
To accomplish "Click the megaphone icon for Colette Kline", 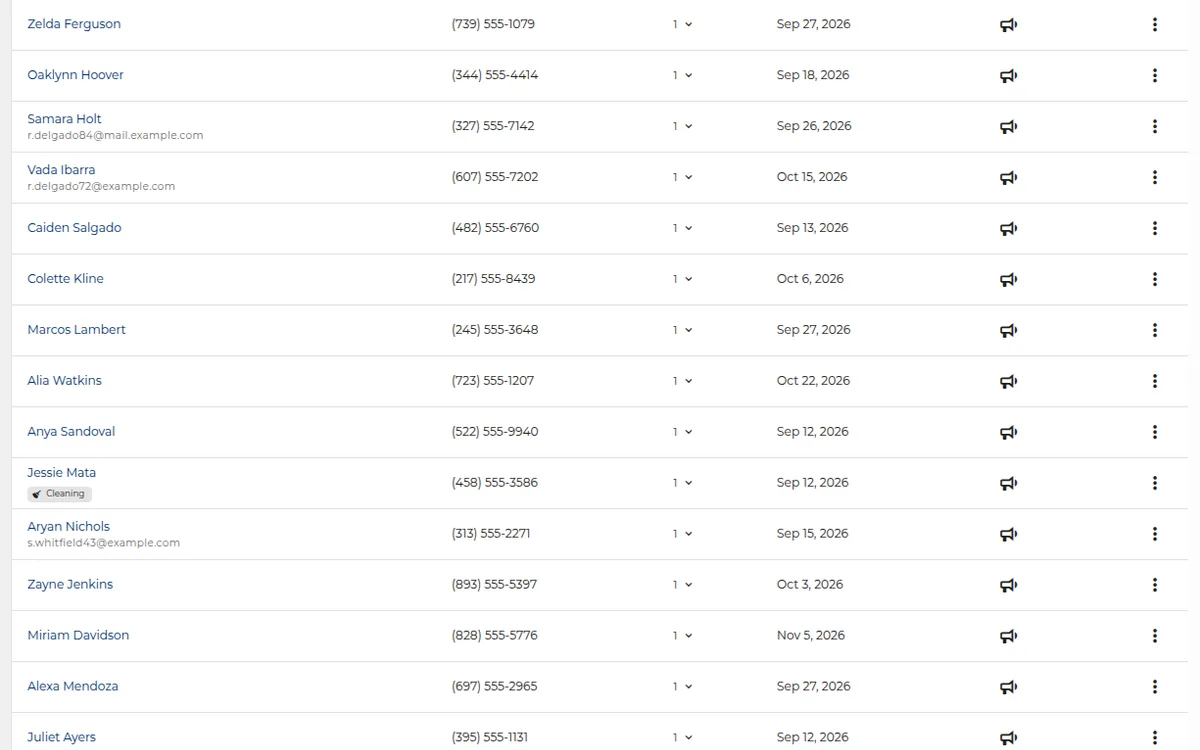I will pyautogui.click(x=1008, y=280).
